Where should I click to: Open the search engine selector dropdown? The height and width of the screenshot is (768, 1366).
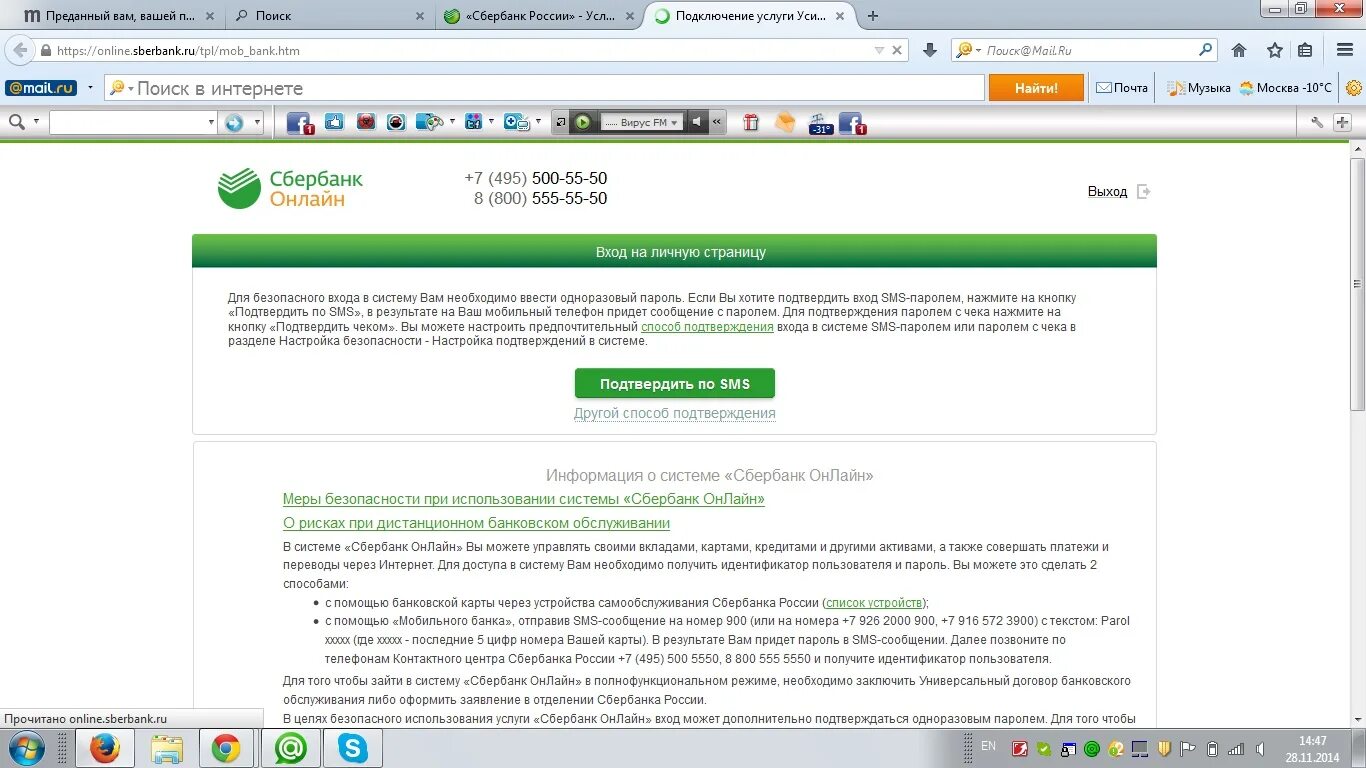[x=968, y=50]
